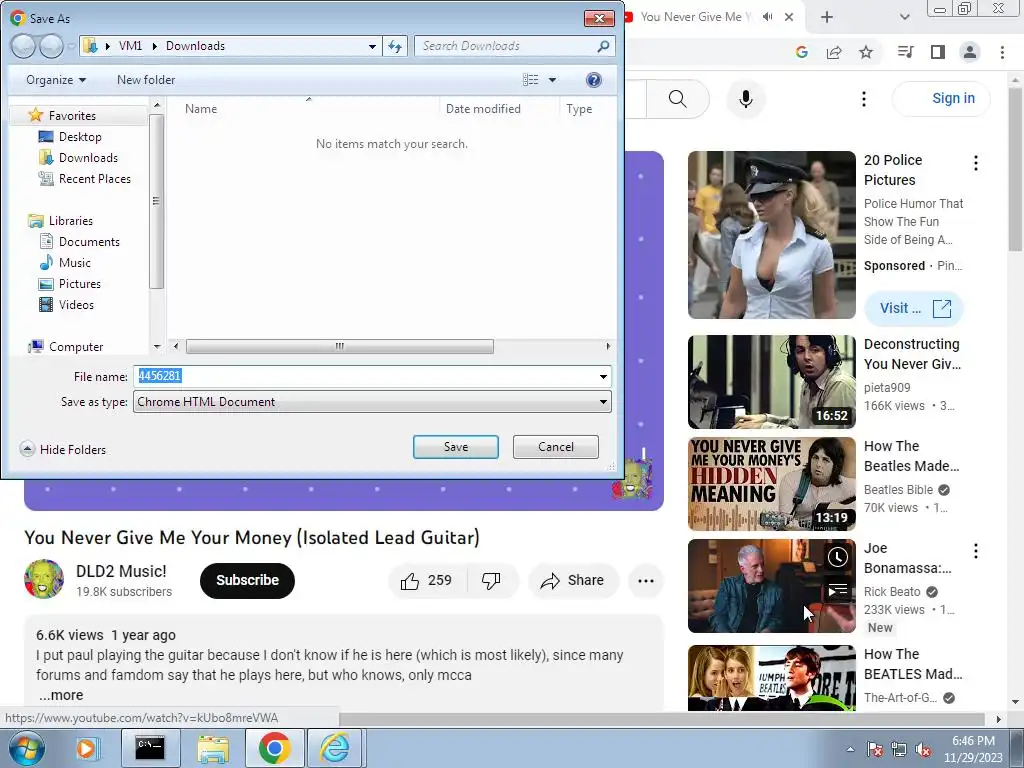This screenshot has width=1024, height=768.
Task: Open the Organize menu
Action: tap(56, 80)
